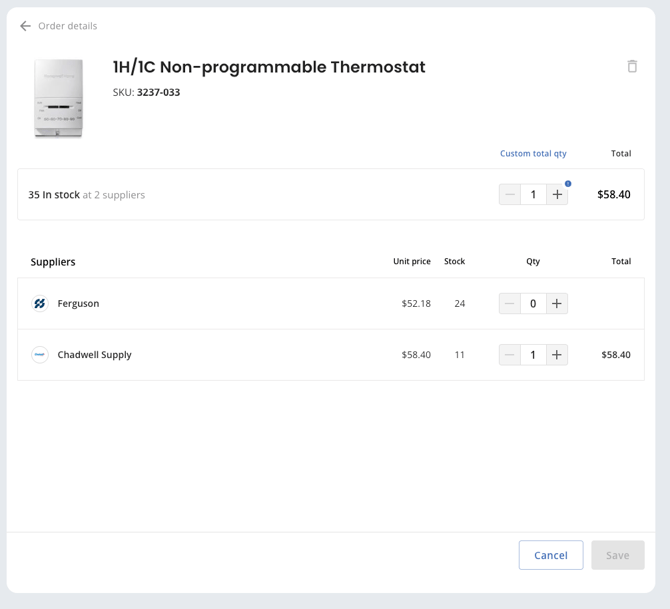Increase custom total quantity with plus

point(557,194)
